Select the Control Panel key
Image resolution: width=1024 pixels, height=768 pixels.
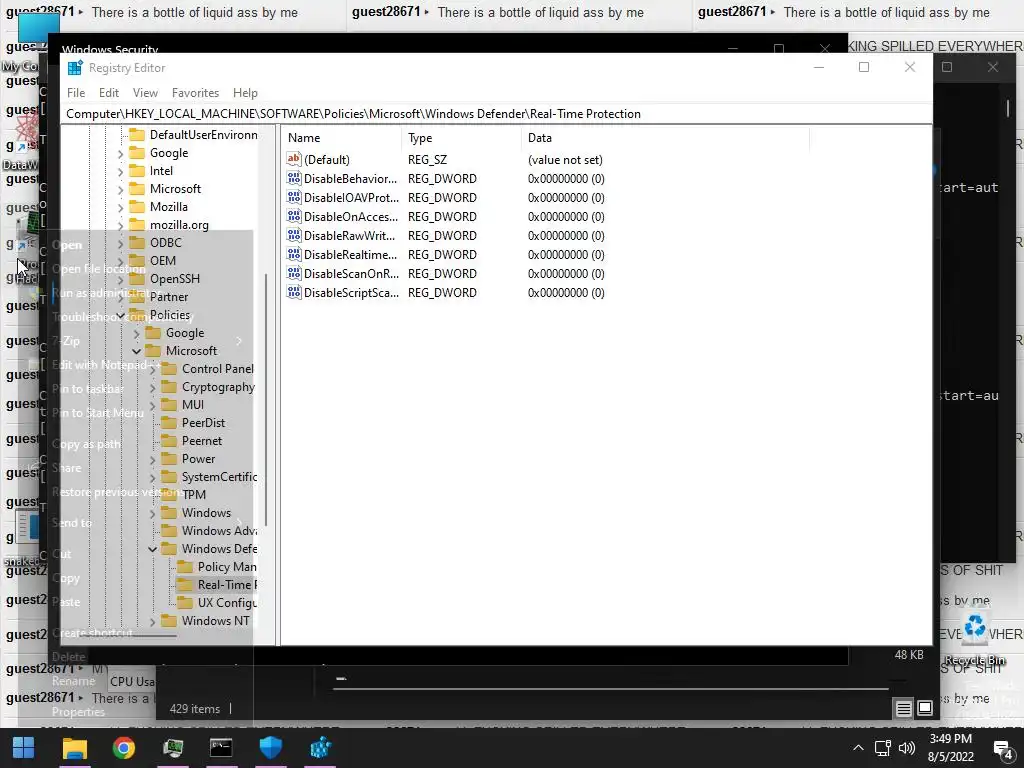[x=217, y=369]
